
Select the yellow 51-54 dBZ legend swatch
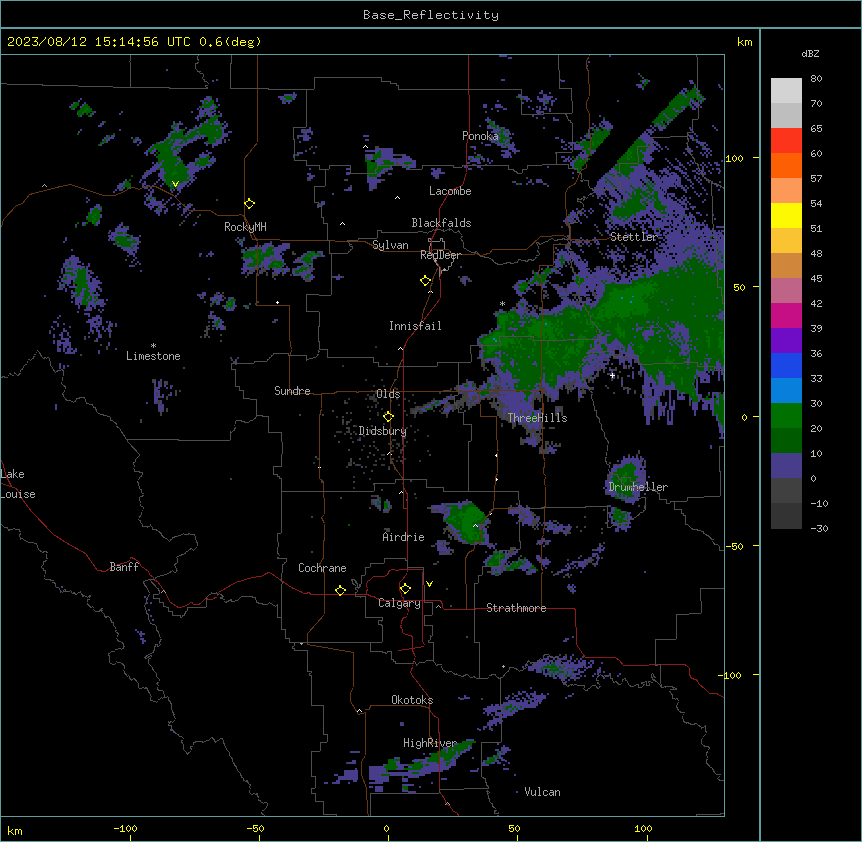[x=786, y=215]
